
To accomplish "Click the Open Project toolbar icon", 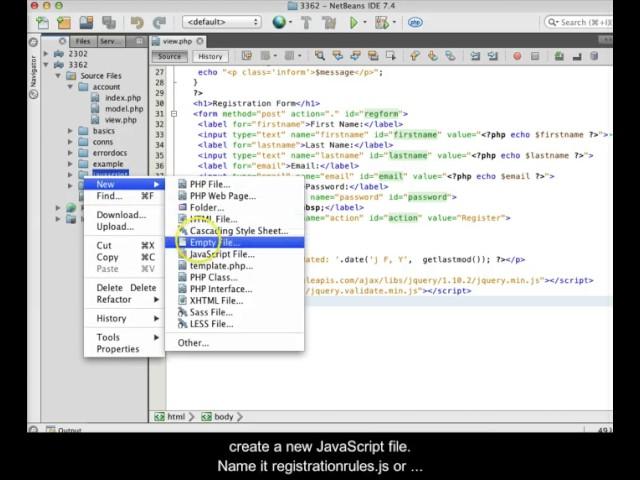I will coord(87,22).
